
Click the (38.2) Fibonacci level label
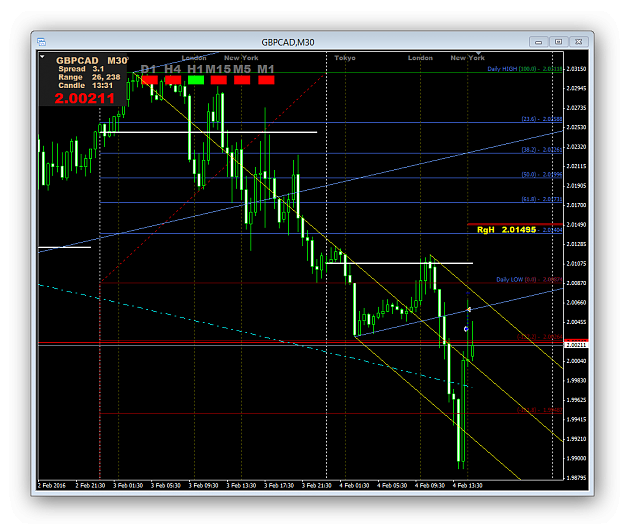pyautogui.click(x=542, y=150)
